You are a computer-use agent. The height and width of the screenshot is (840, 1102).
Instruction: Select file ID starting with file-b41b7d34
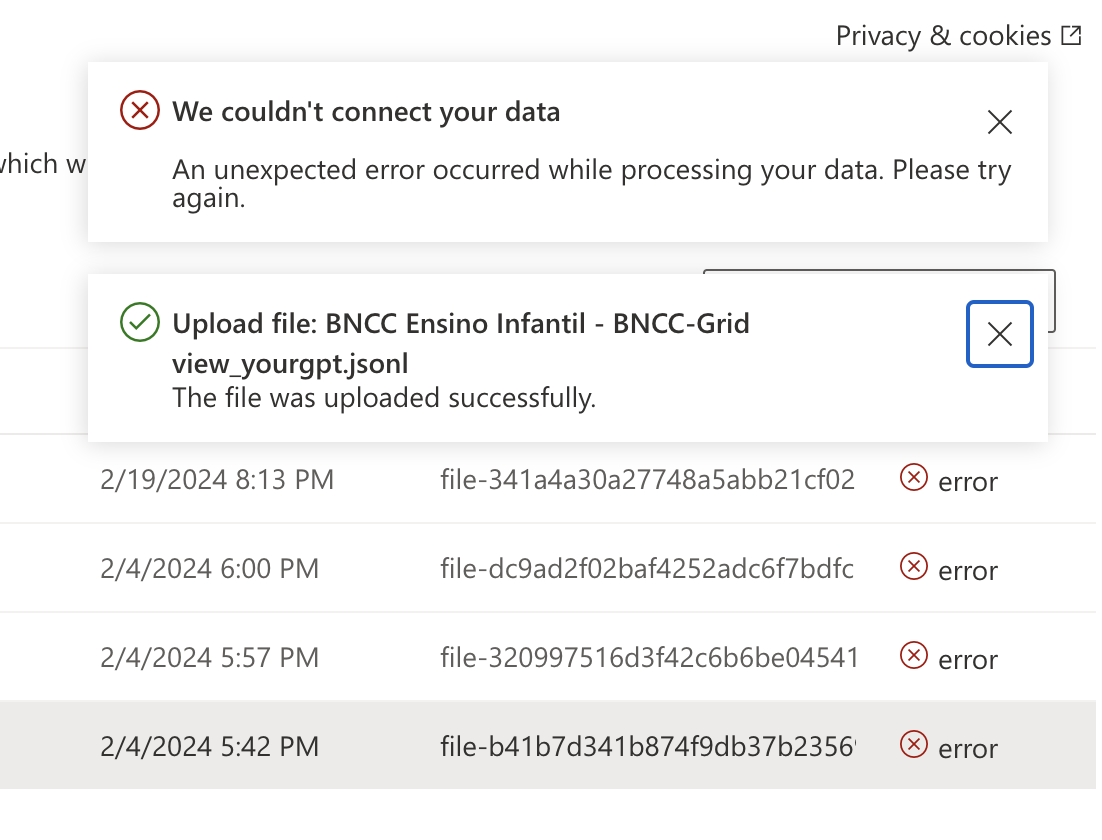[648, 747]
